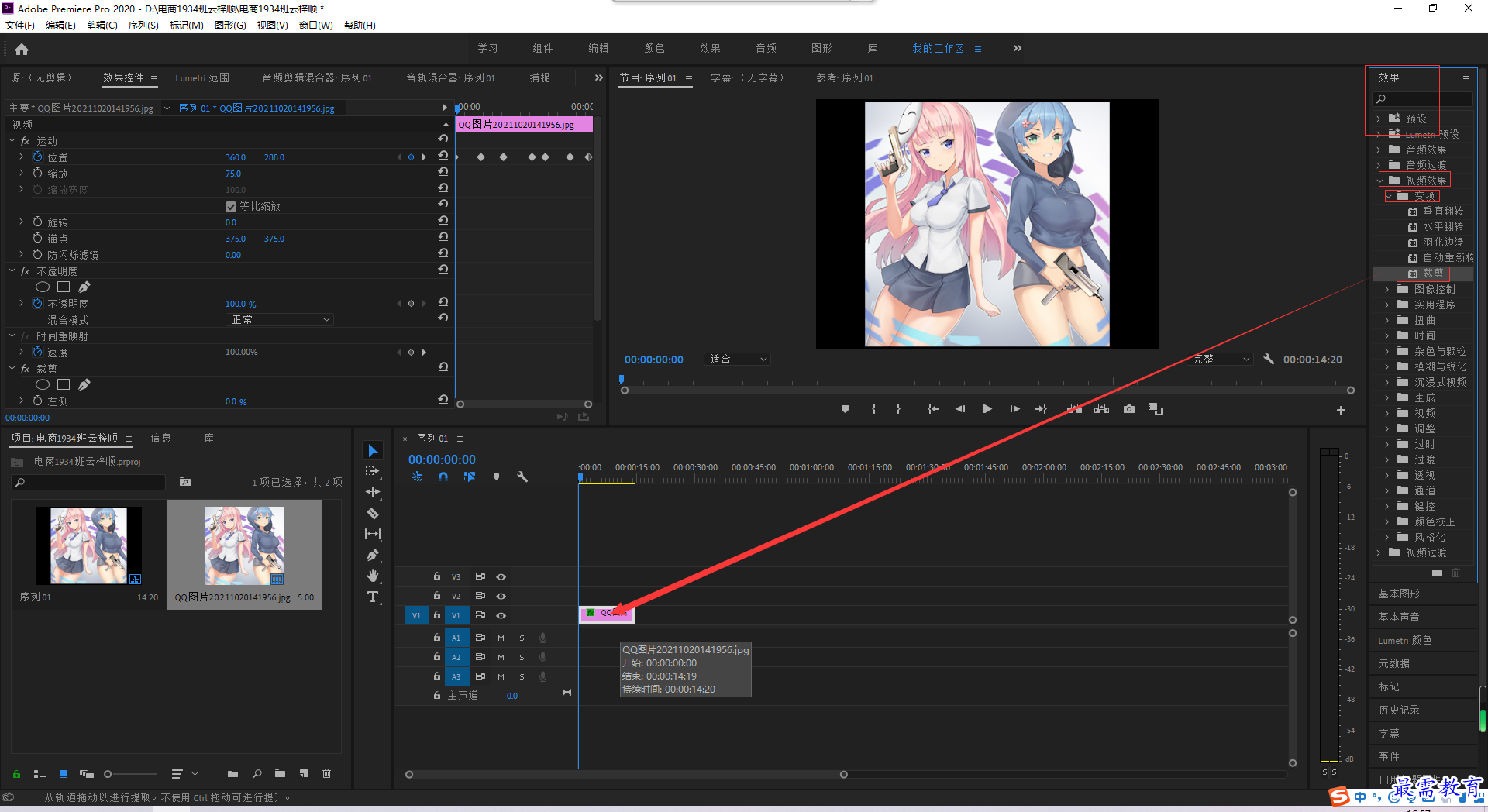This screenshot has height=812, width=1488.
Task: Click the Home icon
Action: pos(22,49)
